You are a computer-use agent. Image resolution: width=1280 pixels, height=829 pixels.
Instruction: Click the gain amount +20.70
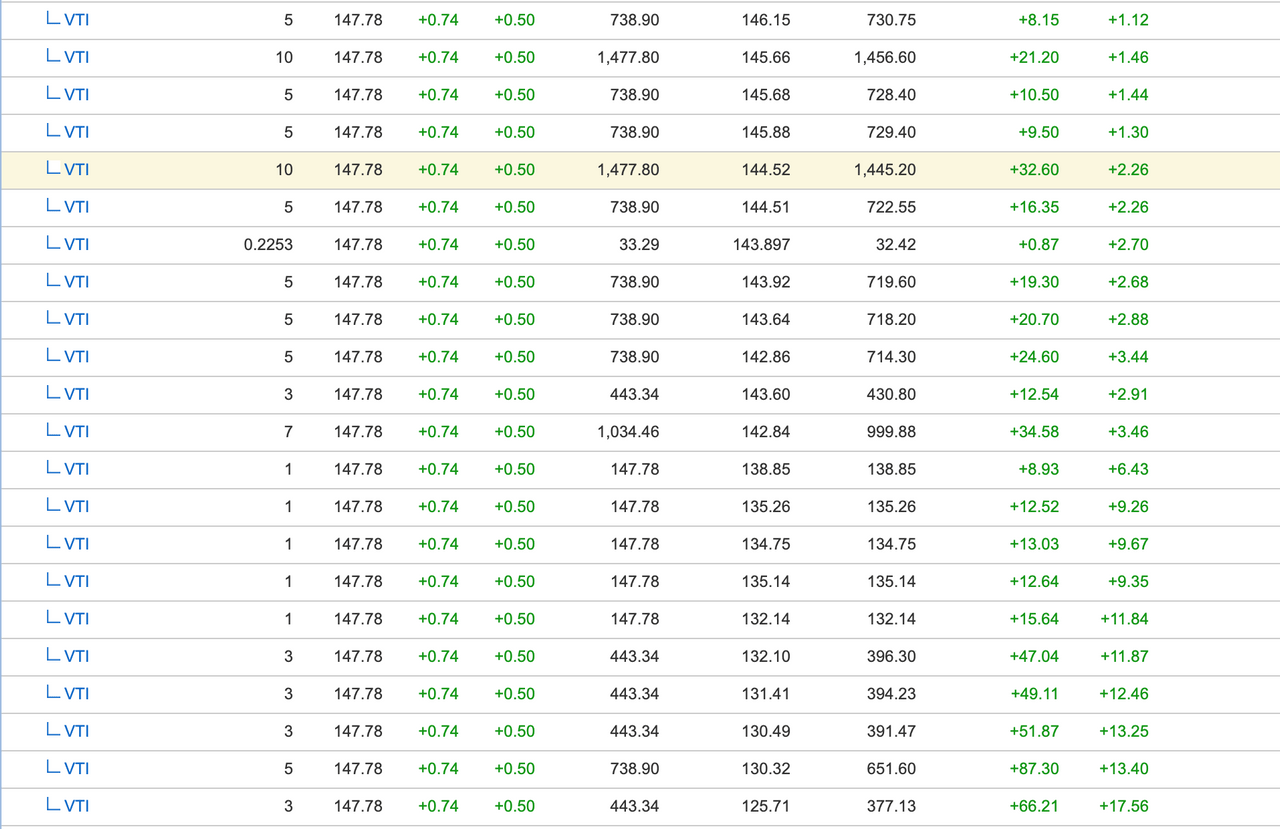(x=1034, y=319)
